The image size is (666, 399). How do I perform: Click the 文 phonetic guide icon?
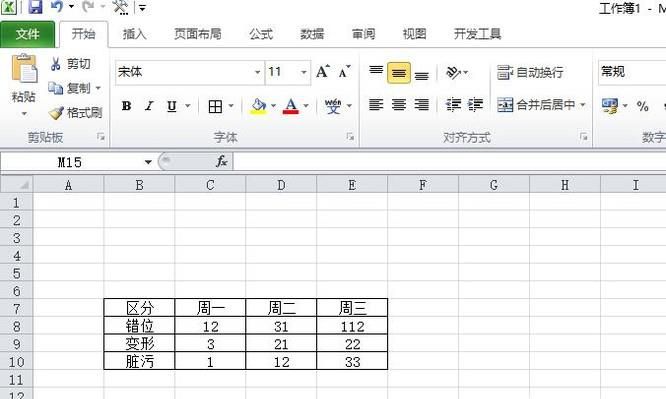(333, 106)
